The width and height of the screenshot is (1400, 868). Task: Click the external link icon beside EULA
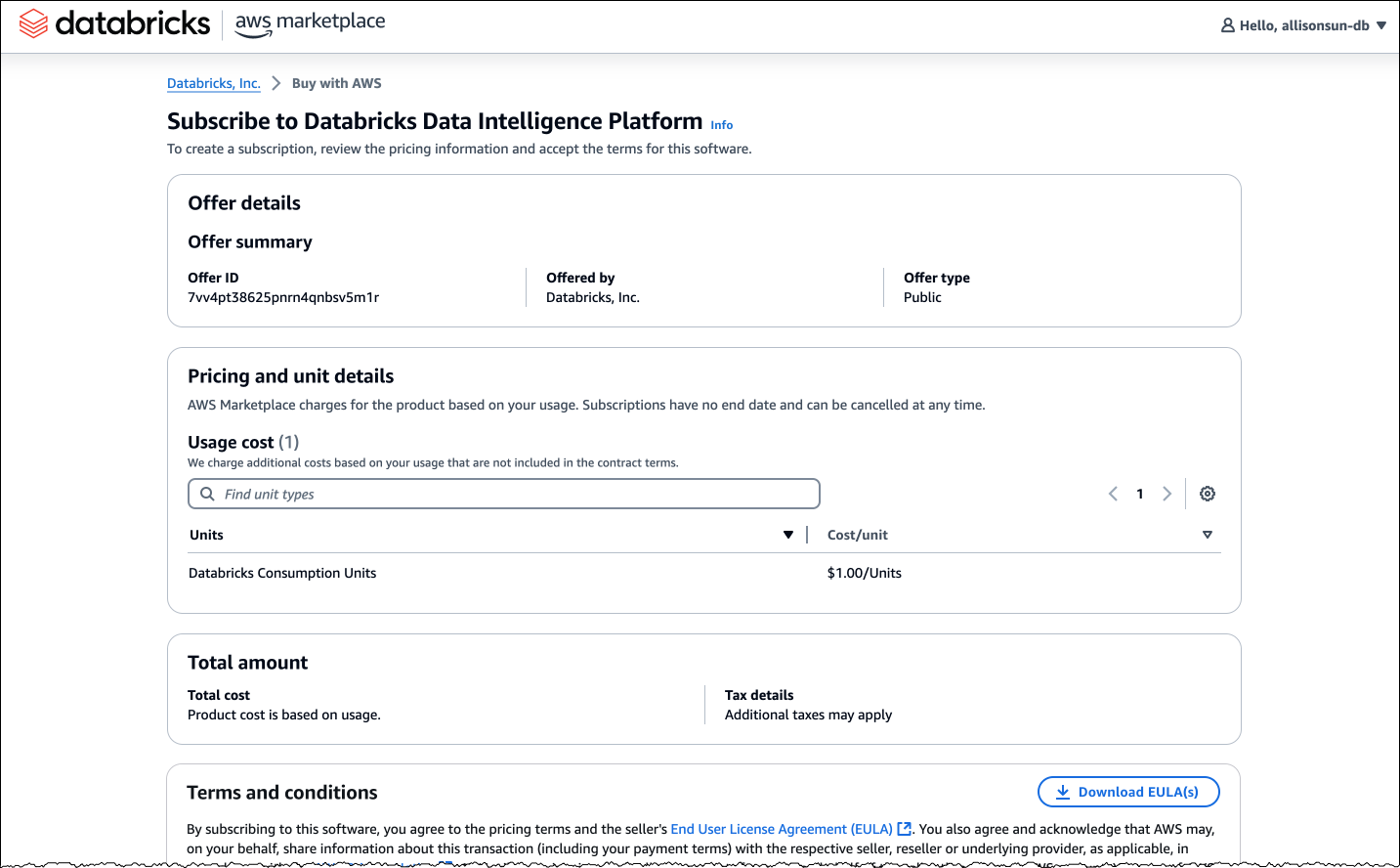pyautogui.click(x=905, y=829)
